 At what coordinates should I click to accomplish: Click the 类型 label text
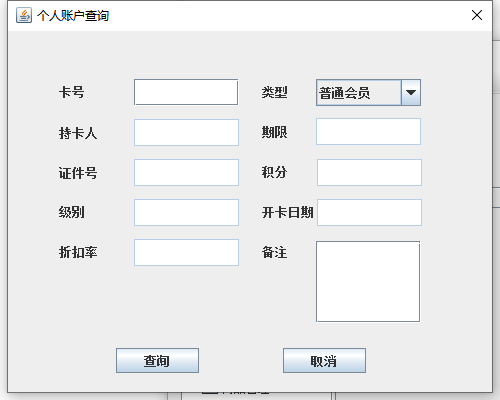[x=274, y=92]
